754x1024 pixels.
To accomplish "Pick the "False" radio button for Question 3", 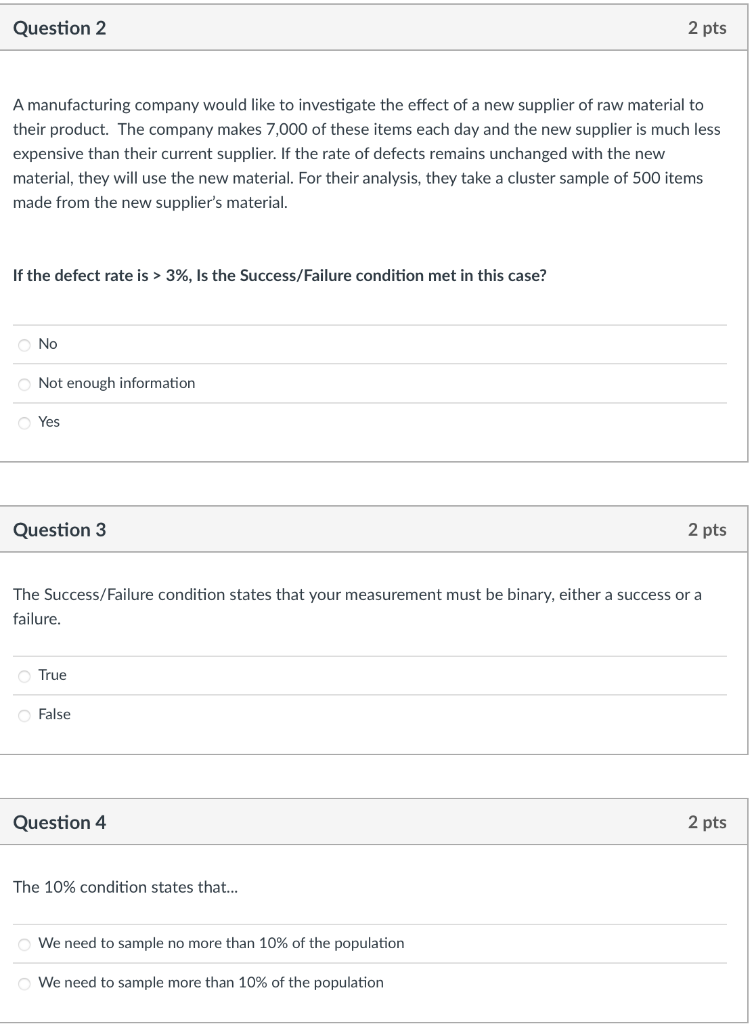I will coord(24,715).
